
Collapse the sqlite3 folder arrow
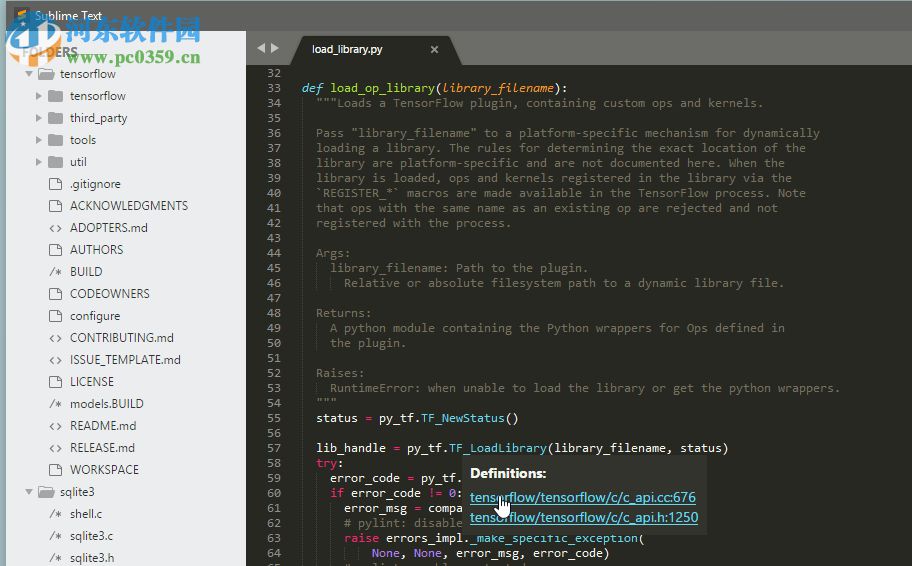point(28,492)
